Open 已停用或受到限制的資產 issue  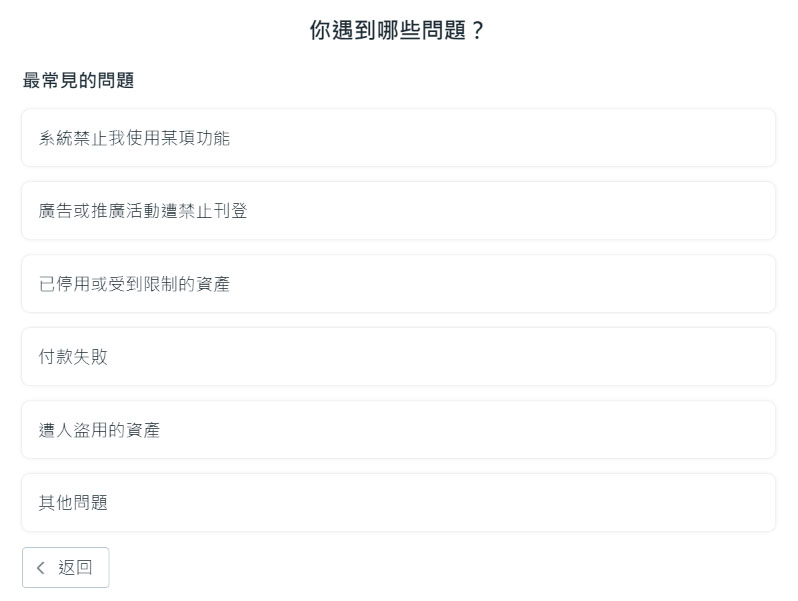[398, 283]
